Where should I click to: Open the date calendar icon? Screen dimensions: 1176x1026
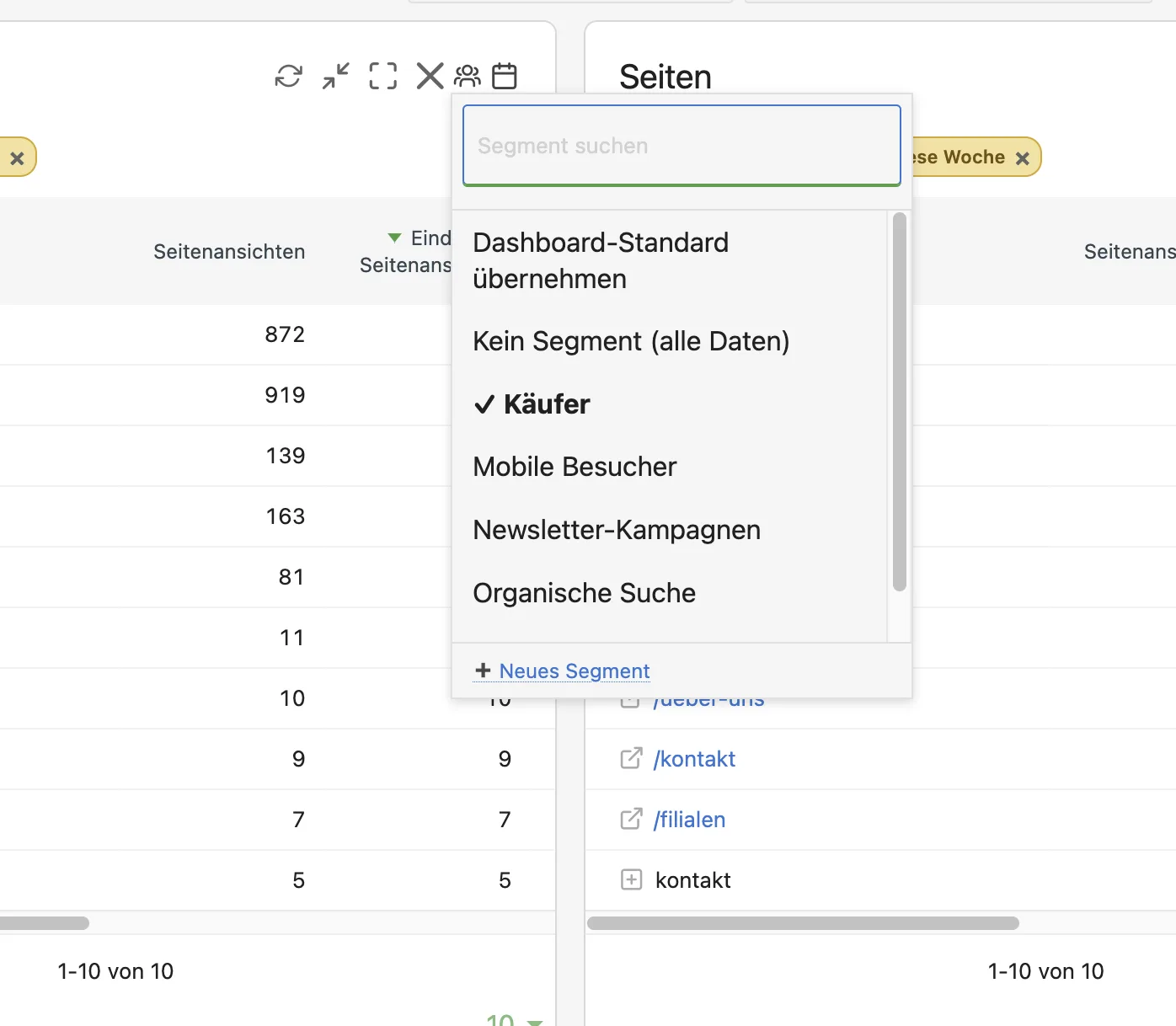tap(505, 76)
